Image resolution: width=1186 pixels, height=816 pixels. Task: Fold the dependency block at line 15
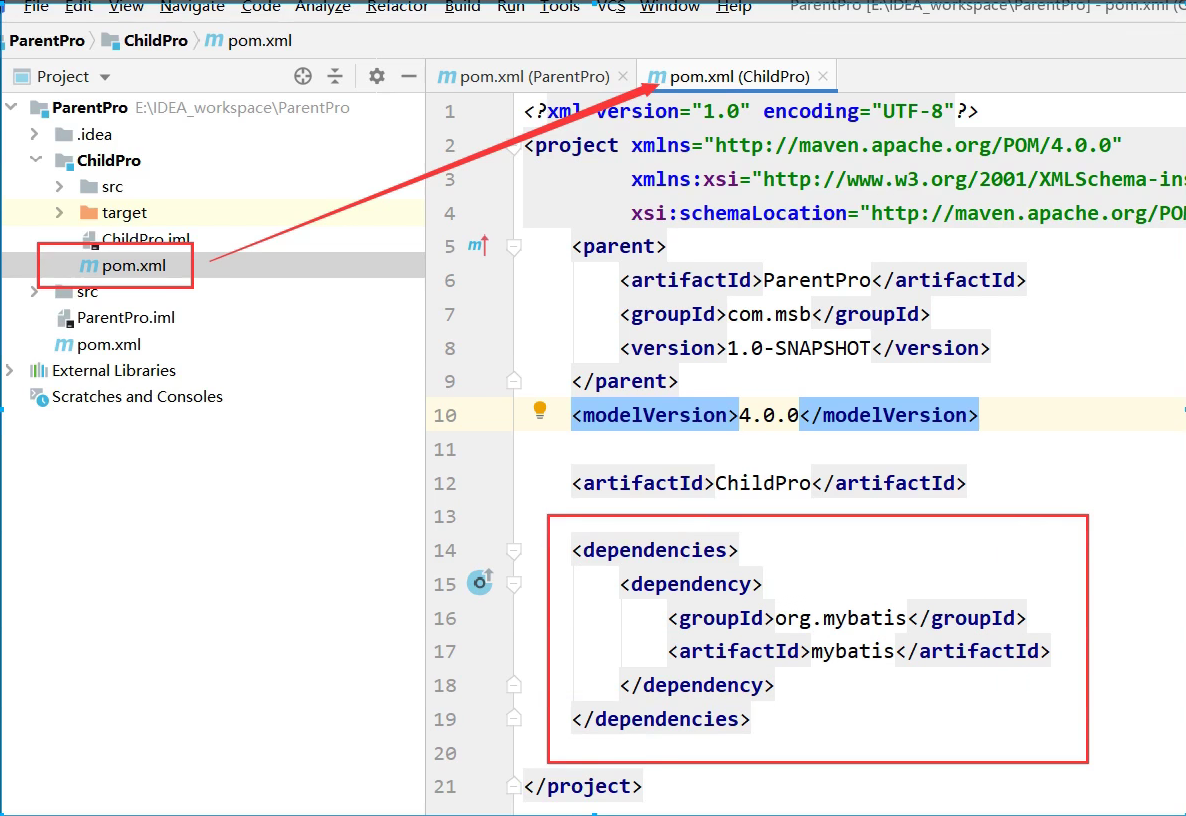(514, 584)
